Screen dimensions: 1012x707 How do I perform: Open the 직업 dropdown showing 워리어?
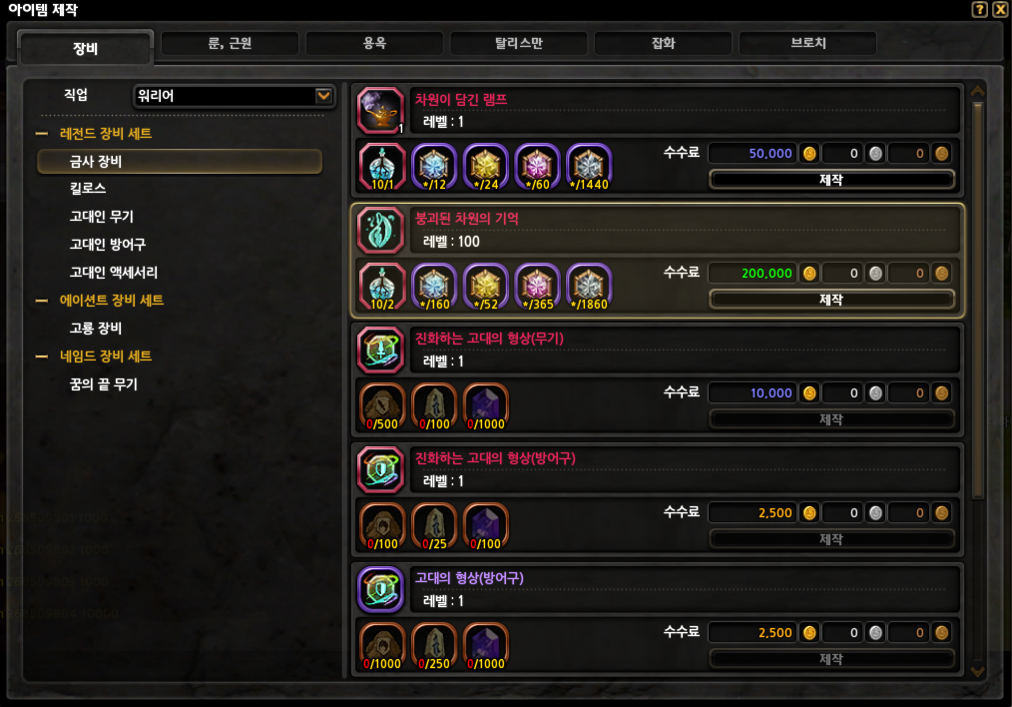pyautogui.click(x=234, y=96)
